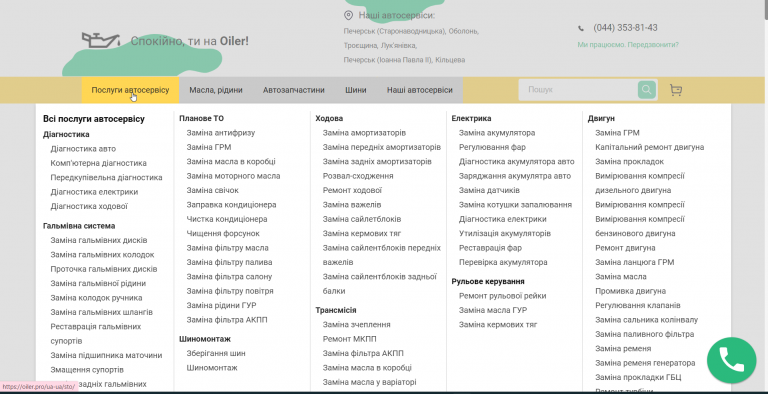Click the location pin icon near Наші автосервіси
The width and height of the screenshot is (768, 394).
(348, 16)
